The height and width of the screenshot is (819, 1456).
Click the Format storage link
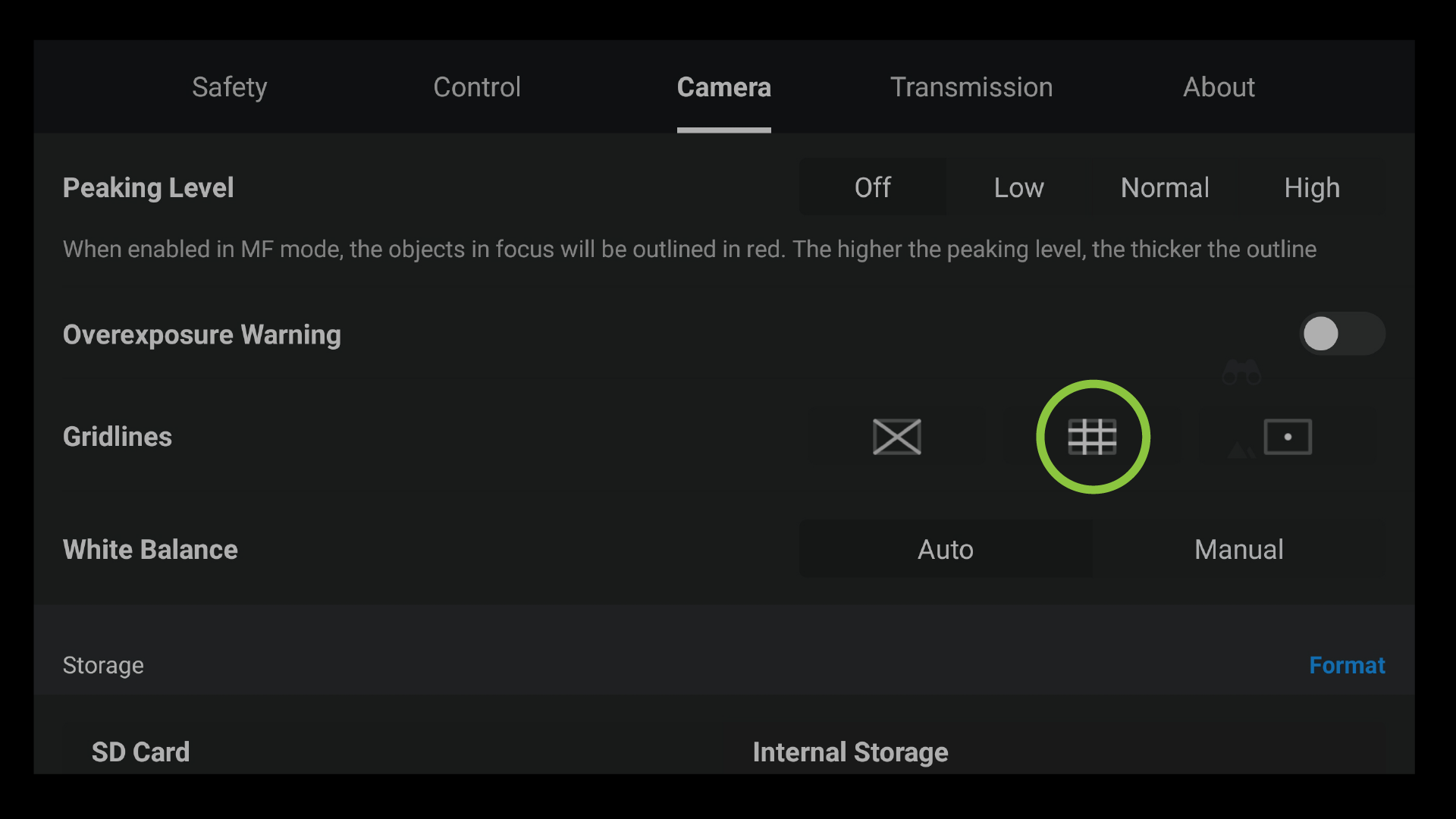[x=1347, y=665]
